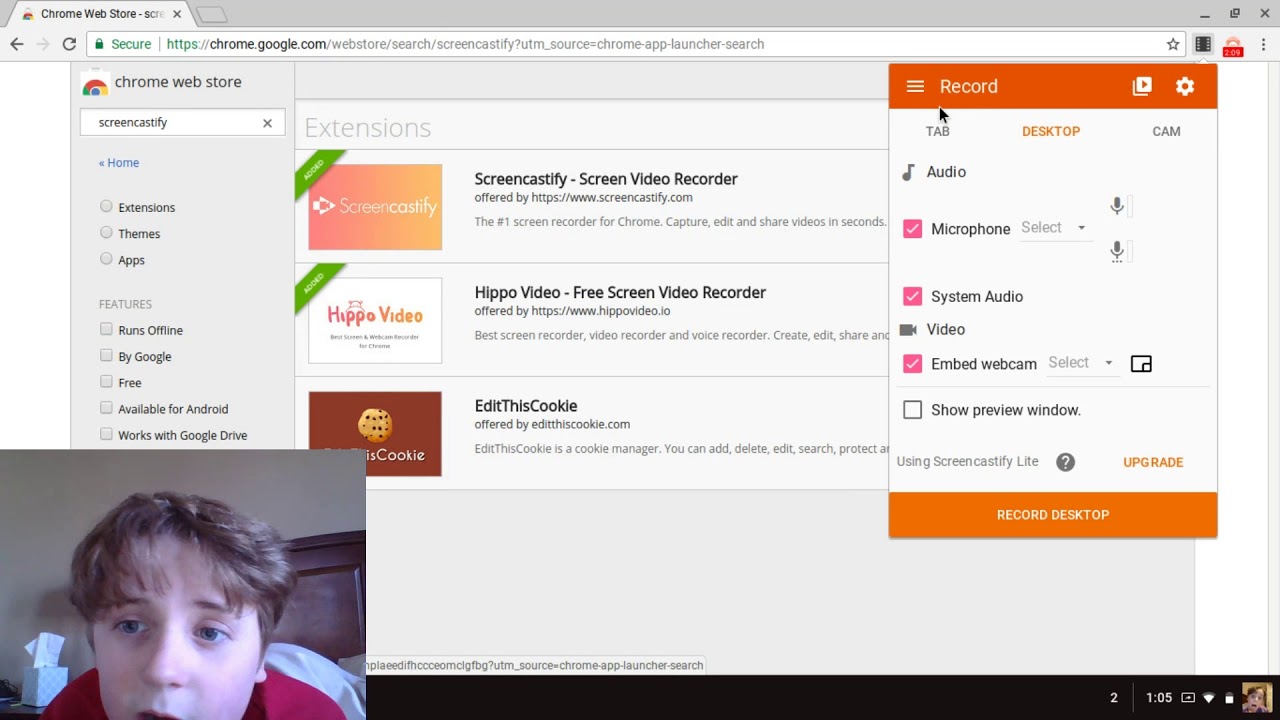Open Screencastify - Screen Video Recorder title
1280x720 pixels.
pyautogui.click(x=606, y=179)
